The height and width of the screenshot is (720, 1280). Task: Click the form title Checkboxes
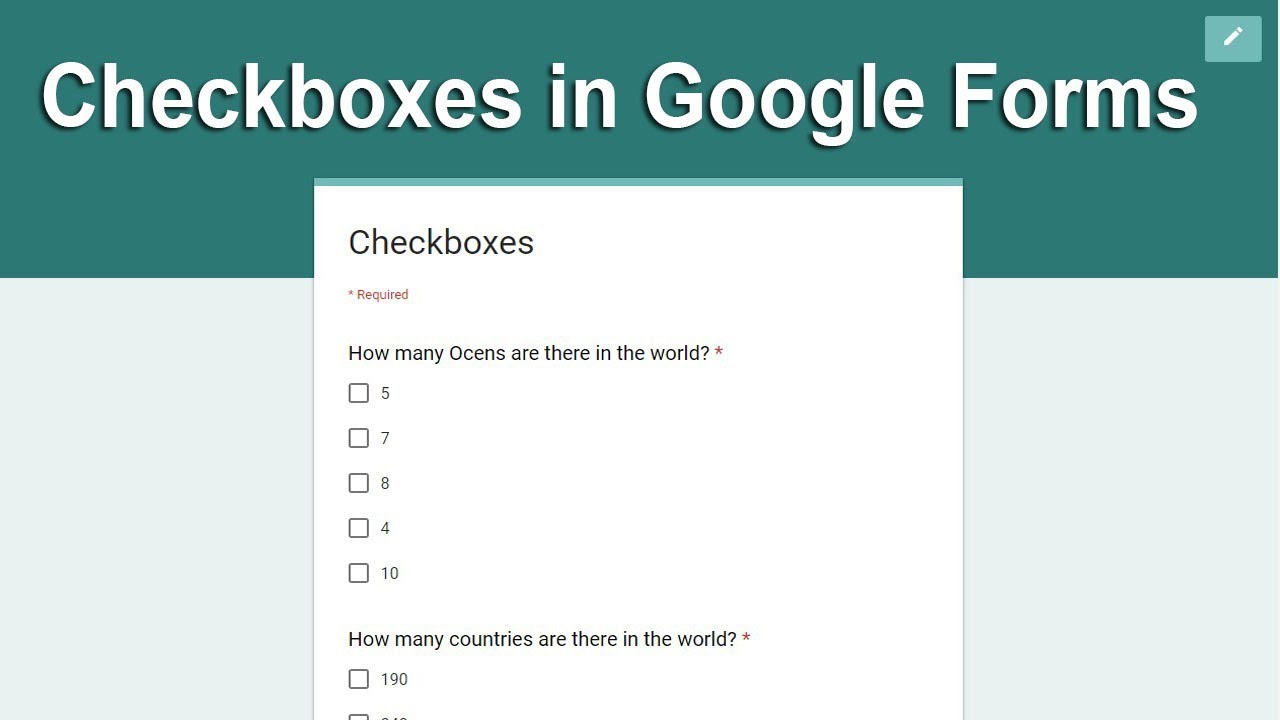pyautogui.click(x=441, y=242)
